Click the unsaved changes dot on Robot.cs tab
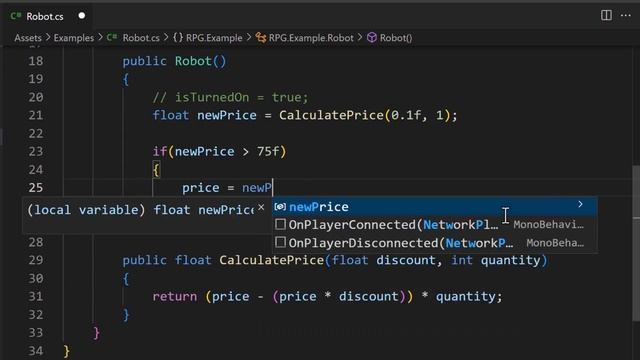 82,16
